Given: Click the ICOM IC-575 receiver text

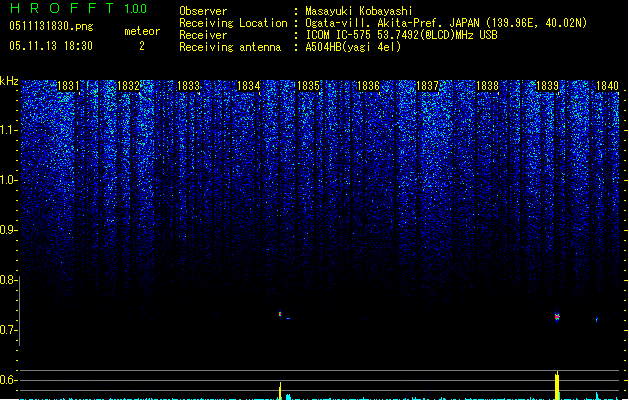Looking at the screenshot, I should click(x=401, y=35).
